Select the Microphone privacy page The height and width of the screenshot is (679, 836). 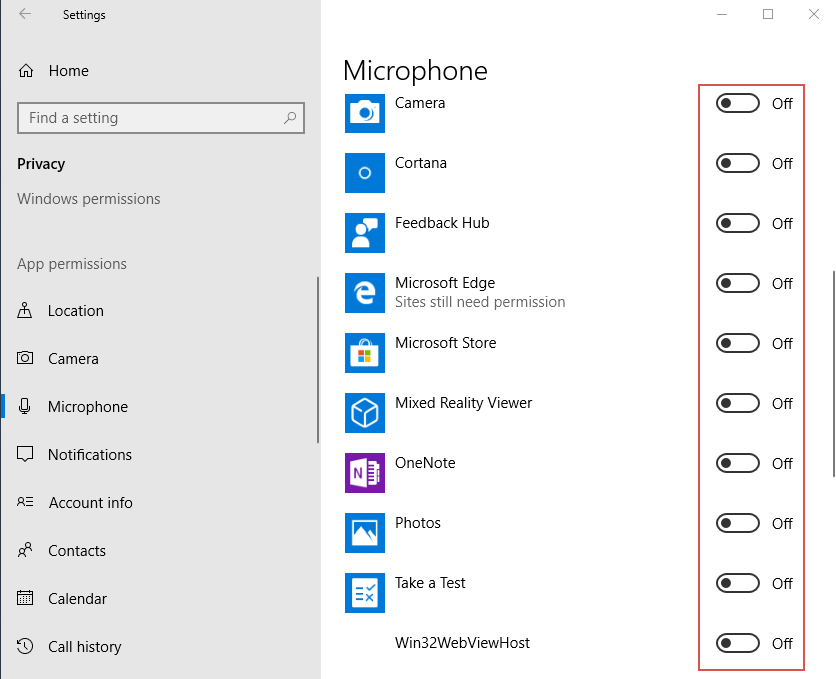pyautogui.click(x=160, y=407)
